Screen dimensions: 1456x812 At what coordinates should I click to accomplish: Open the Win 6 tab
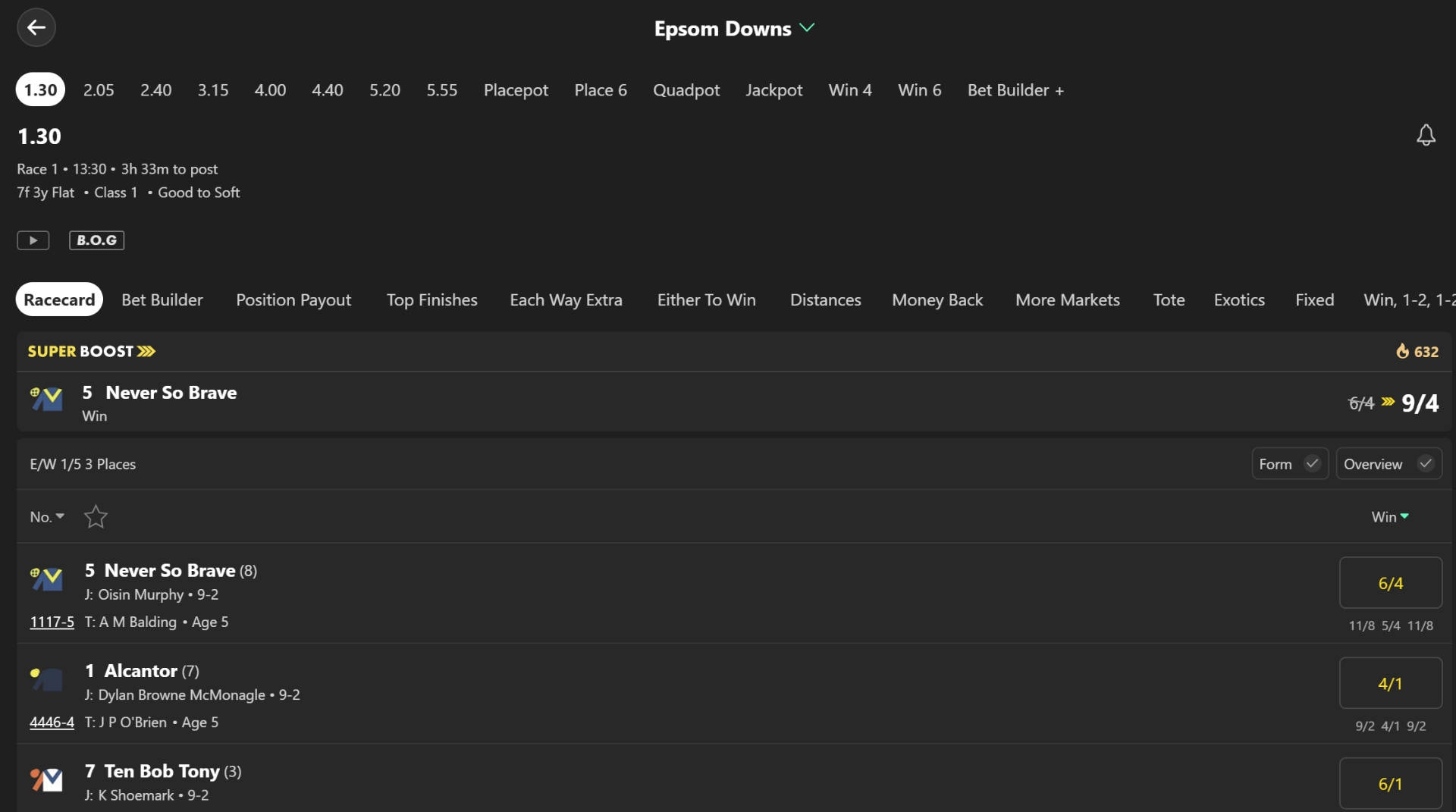[919, 89]
